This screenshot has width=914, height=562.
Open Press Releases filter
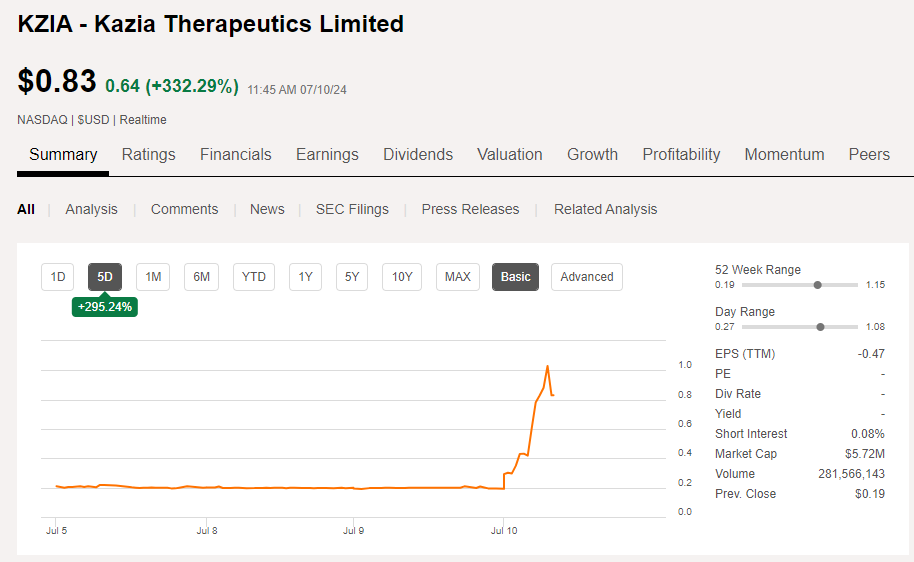(x=470, y=209)
